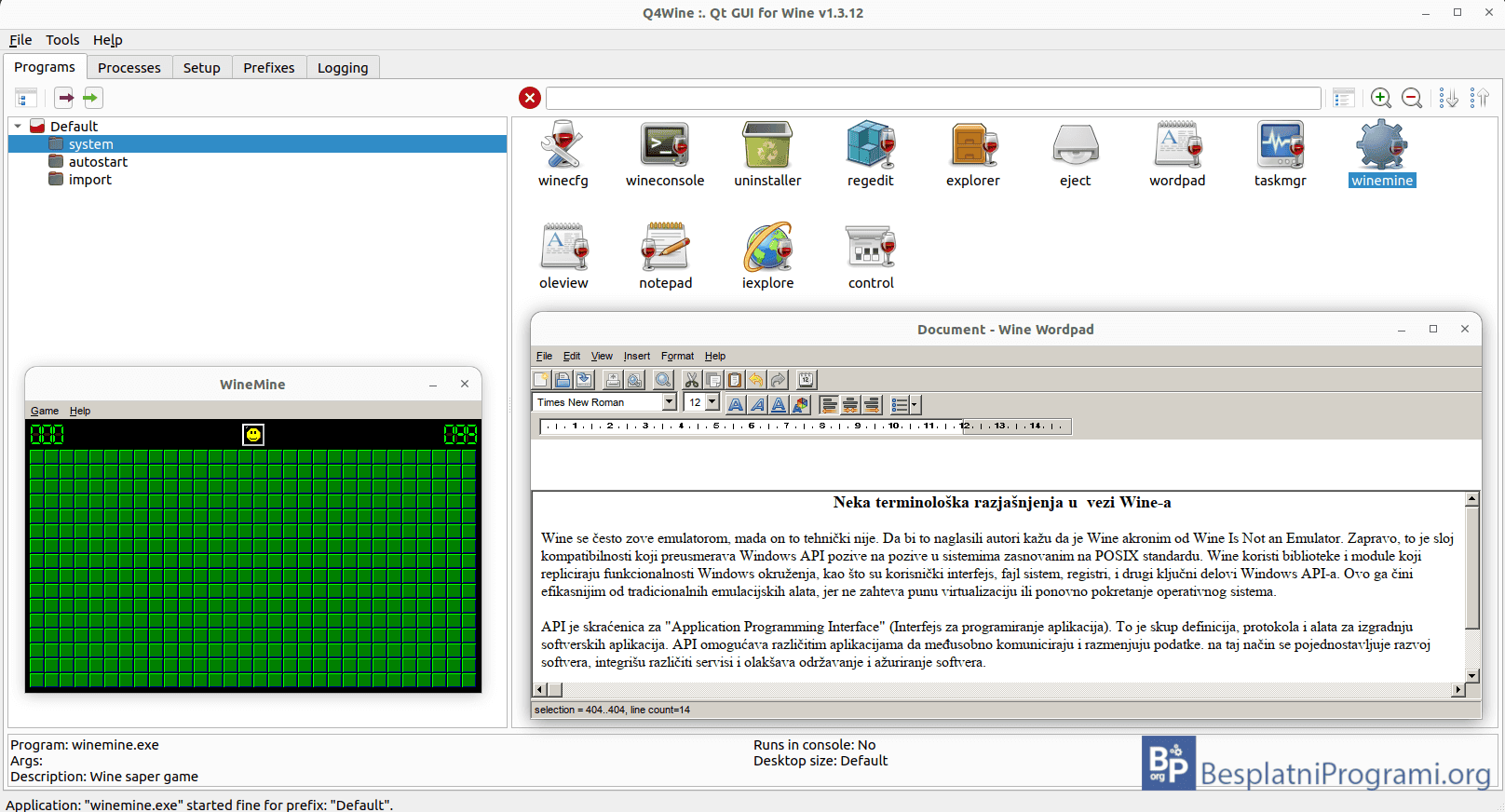Copy selection in Wordpad toolbar
The height and width of the screenshot is (812, 1505).
(713, 379)
